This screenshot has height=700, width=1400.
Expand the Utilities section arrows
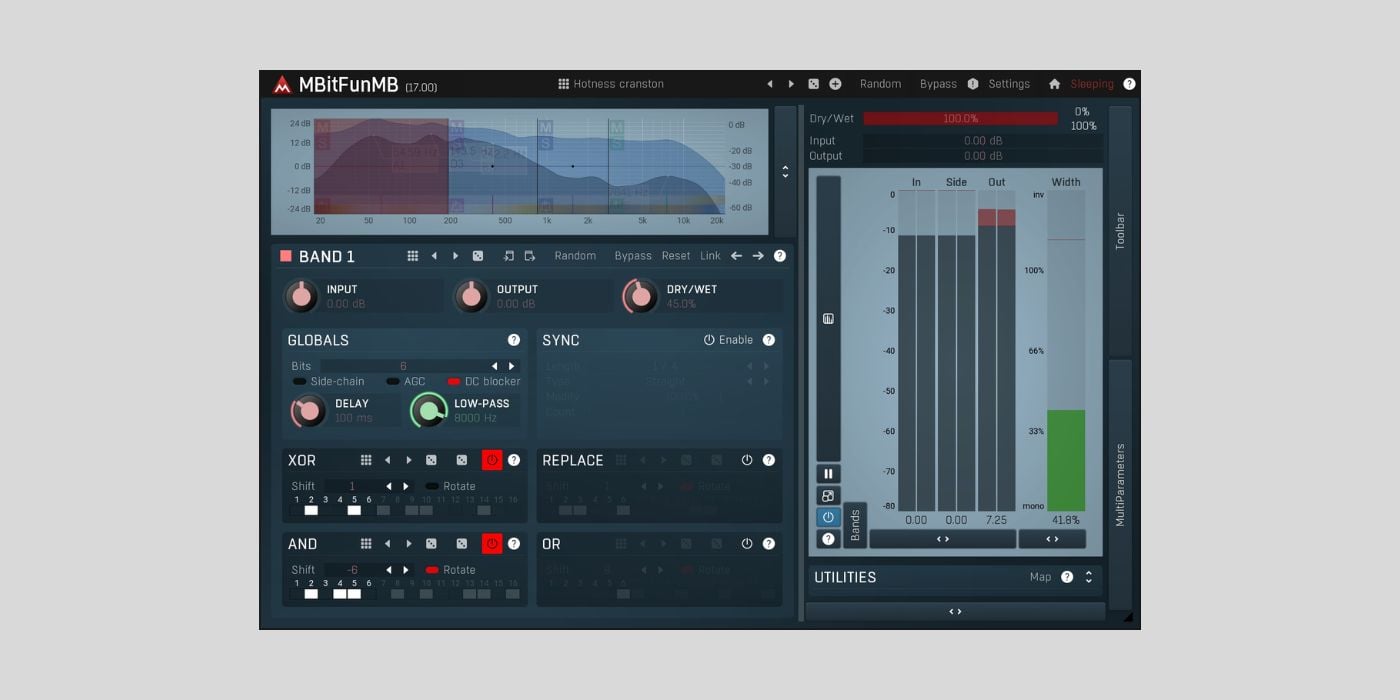tap(1088, 577)
